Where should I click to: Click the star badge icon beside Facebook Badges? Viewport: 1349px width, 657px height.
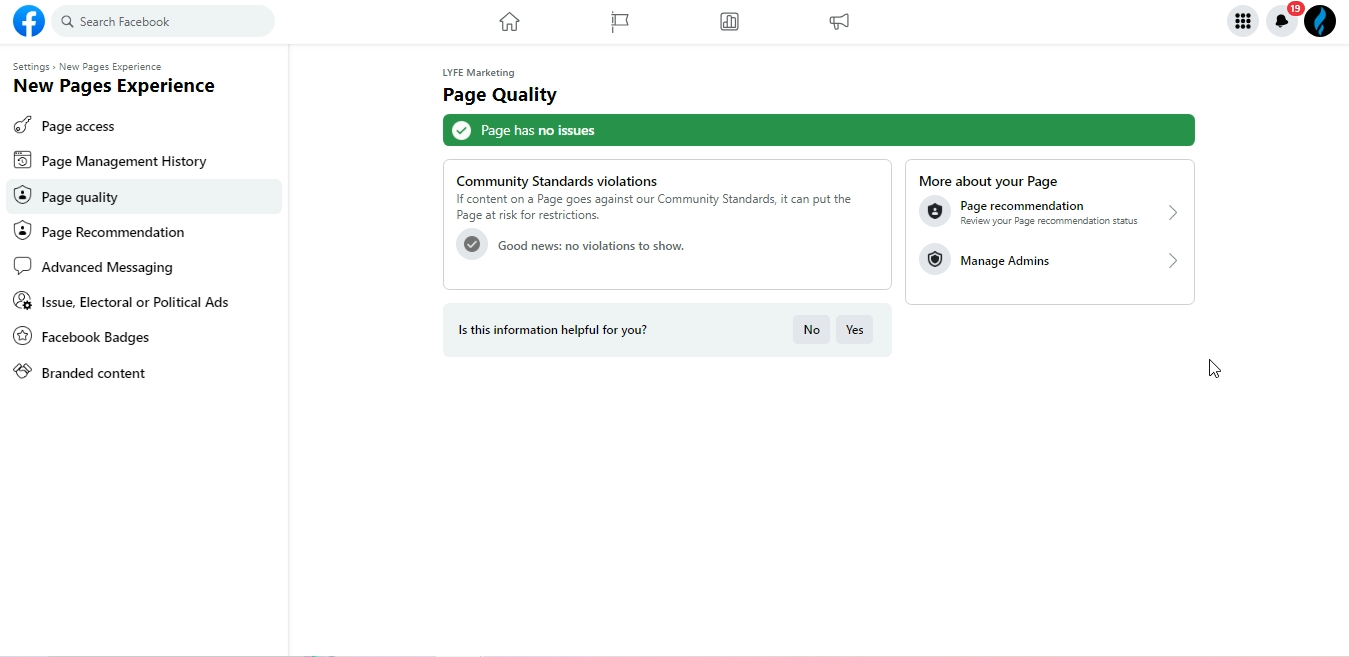[x=23, y=336]
